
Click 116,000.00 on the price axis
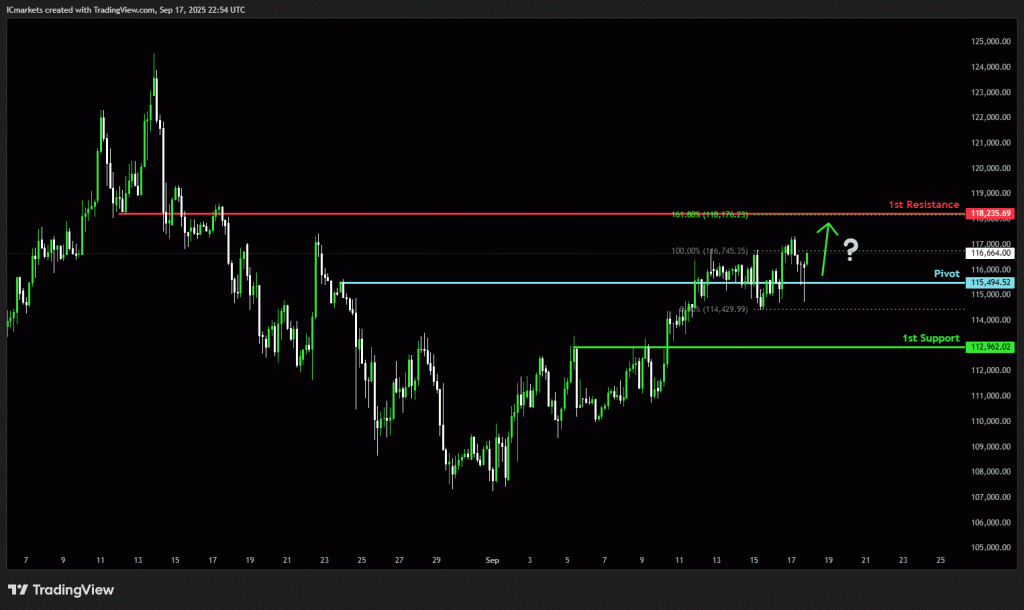click(x=991, y=269)
